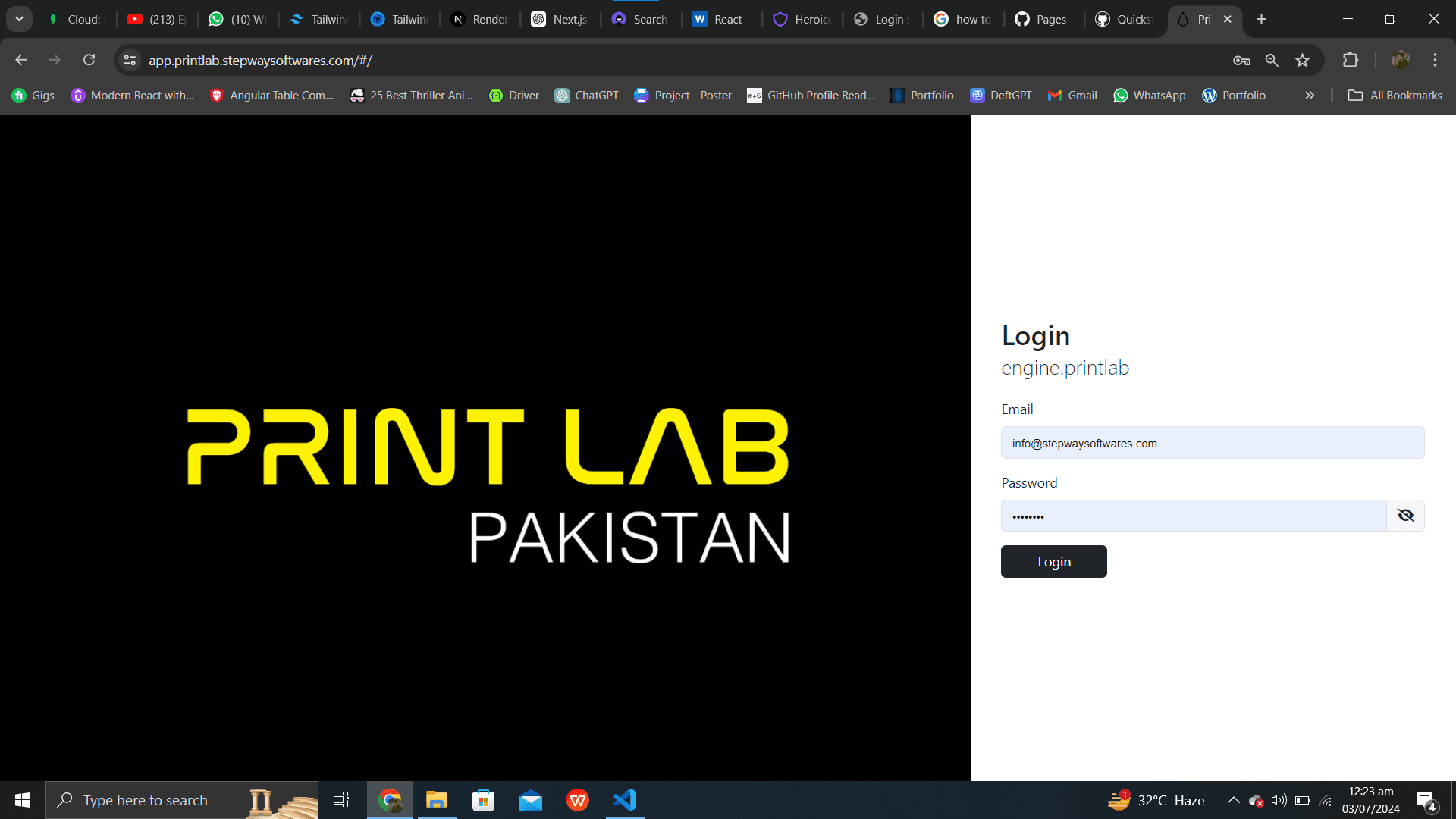Focus the Password input field
The width and height of the screenshot is (1456, 819).
point(1194,516)
